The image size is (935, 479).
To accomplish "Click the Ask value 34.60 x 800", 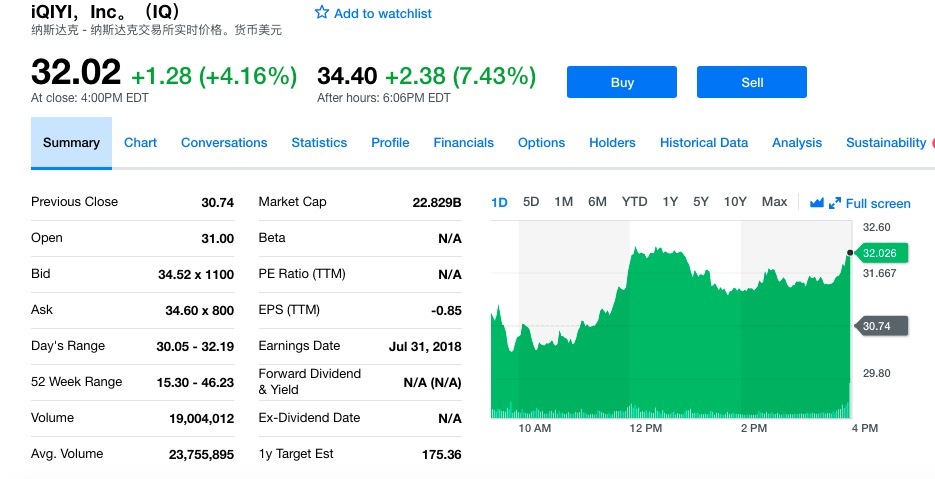I will point(200,310).
